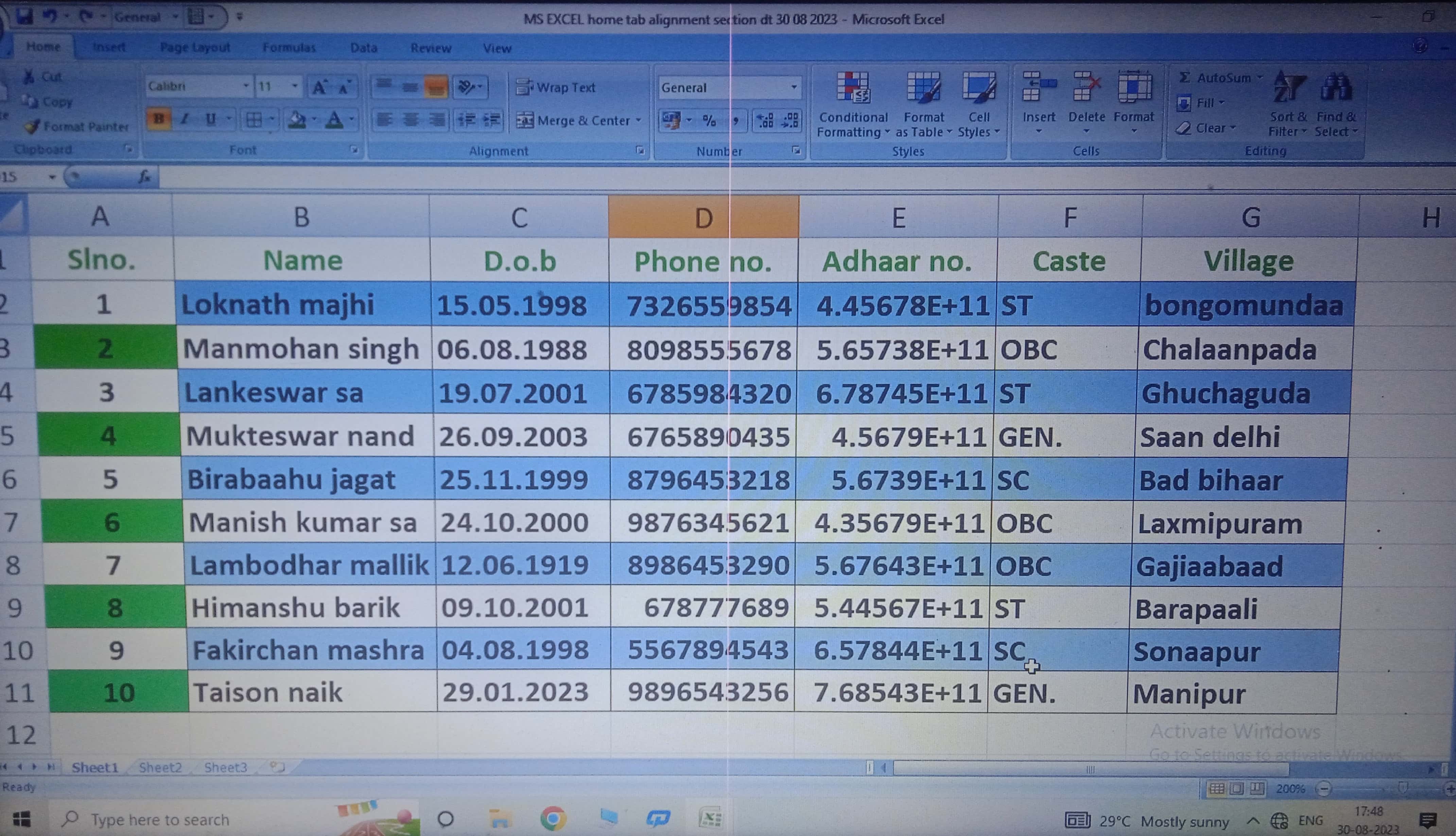The image size is (1456, 836).
Task: Open the Number Format General dropdown
Action: coord(794,87)
